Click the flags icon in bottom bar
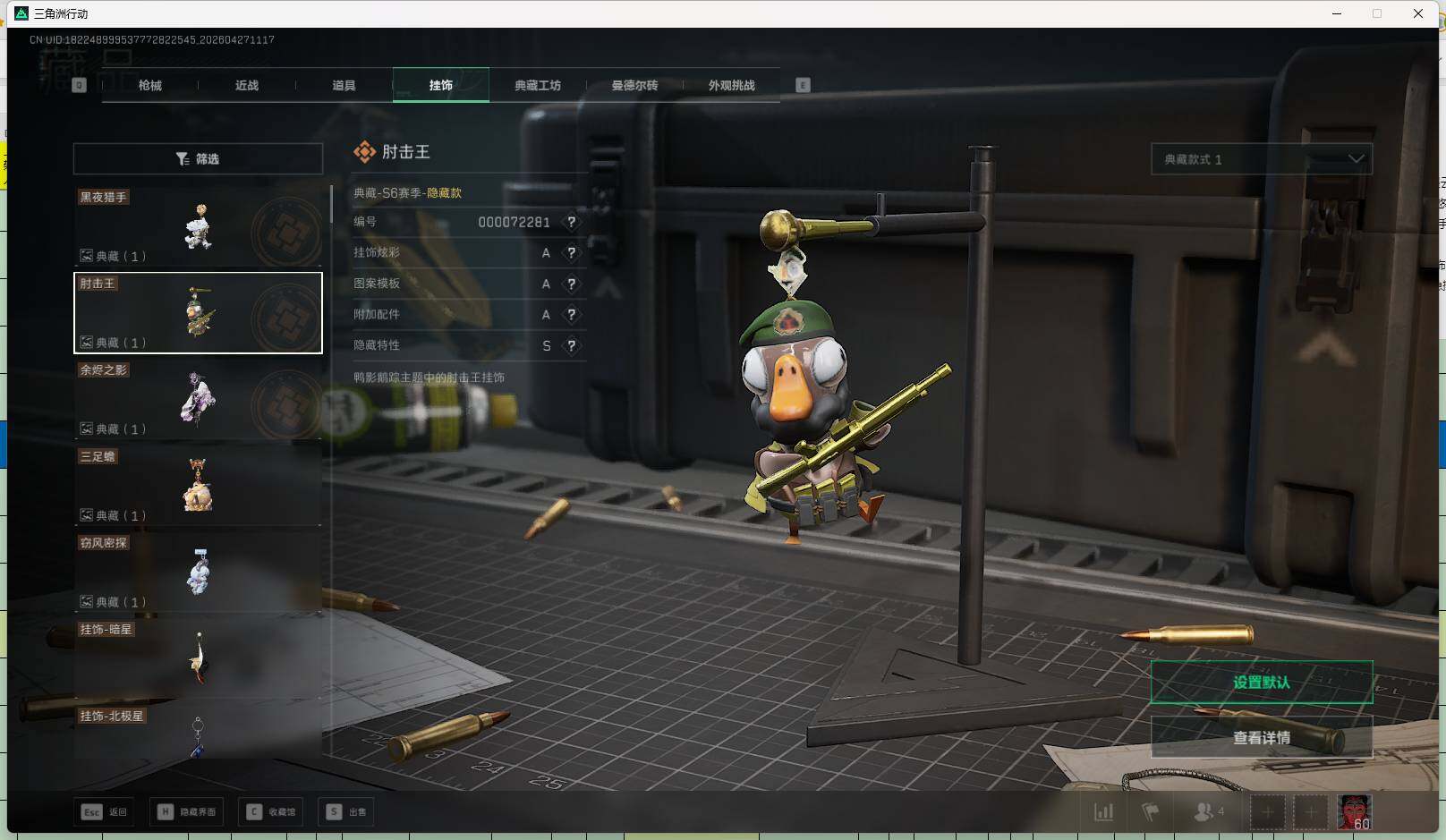This screenshot has height=840, width=1446. point(1150,812)
